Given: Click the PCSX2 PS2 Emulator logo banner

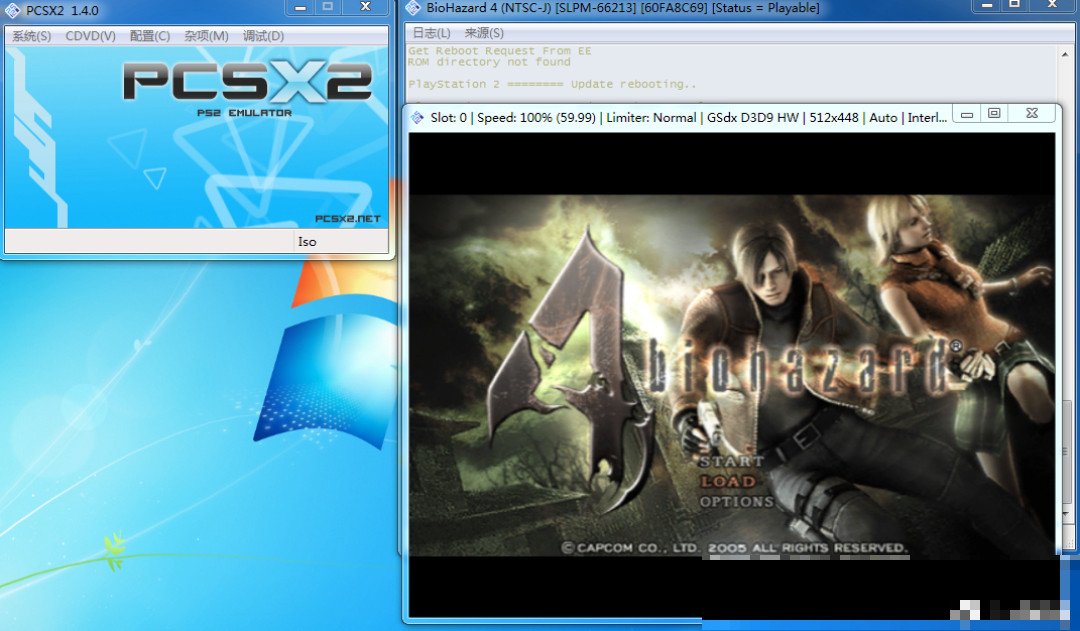Looking at the screenshot, I should pos(247,88).
